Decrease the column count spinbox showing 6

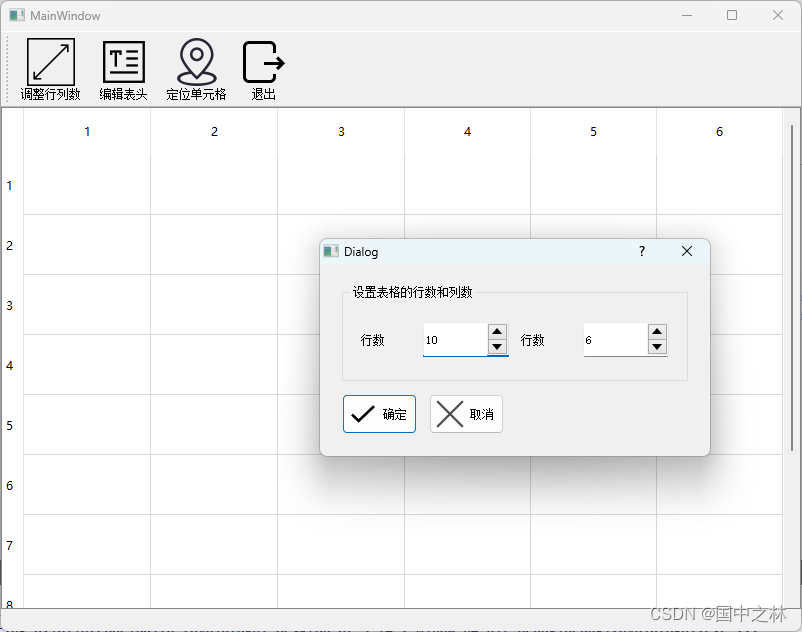657,347
